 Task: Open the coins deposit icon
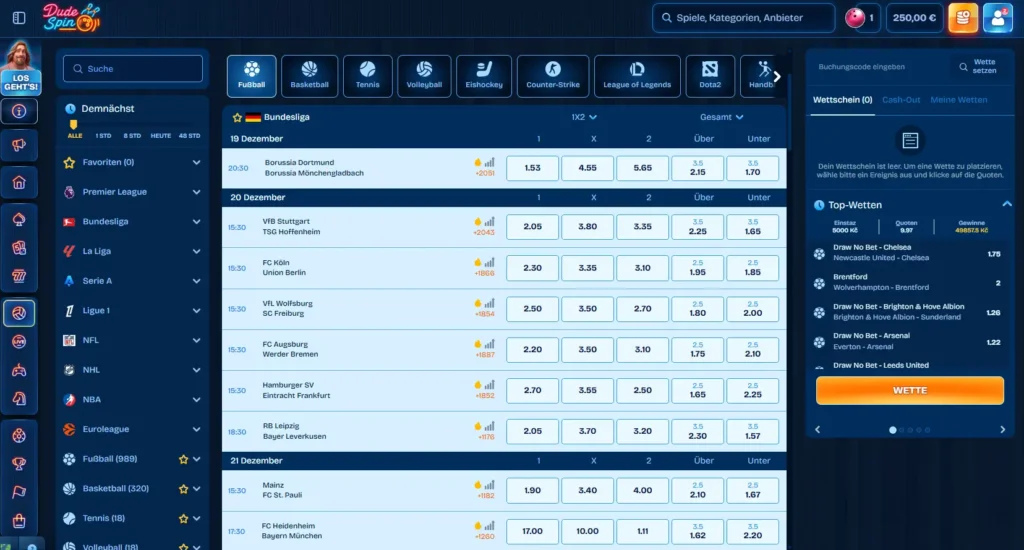coord(963,18)
